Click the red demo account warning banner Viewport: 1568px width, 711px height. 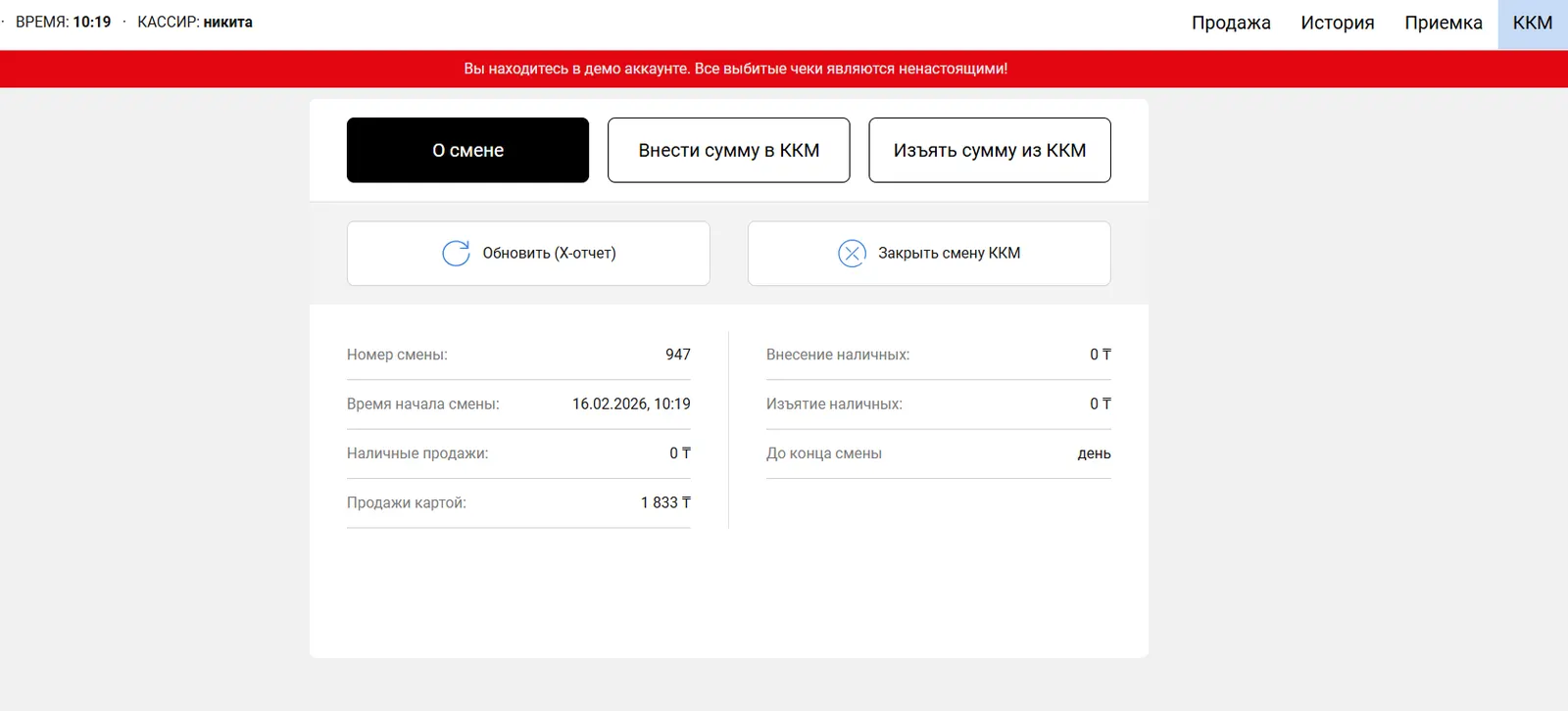pyautogui.click(x=735, y=69)
